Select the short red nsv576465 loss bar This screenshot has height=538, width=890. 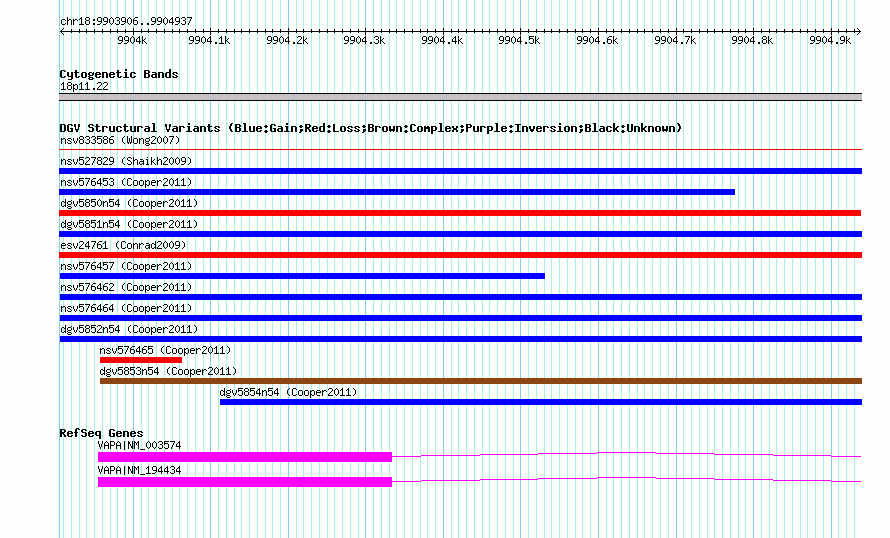click(141, 360)
